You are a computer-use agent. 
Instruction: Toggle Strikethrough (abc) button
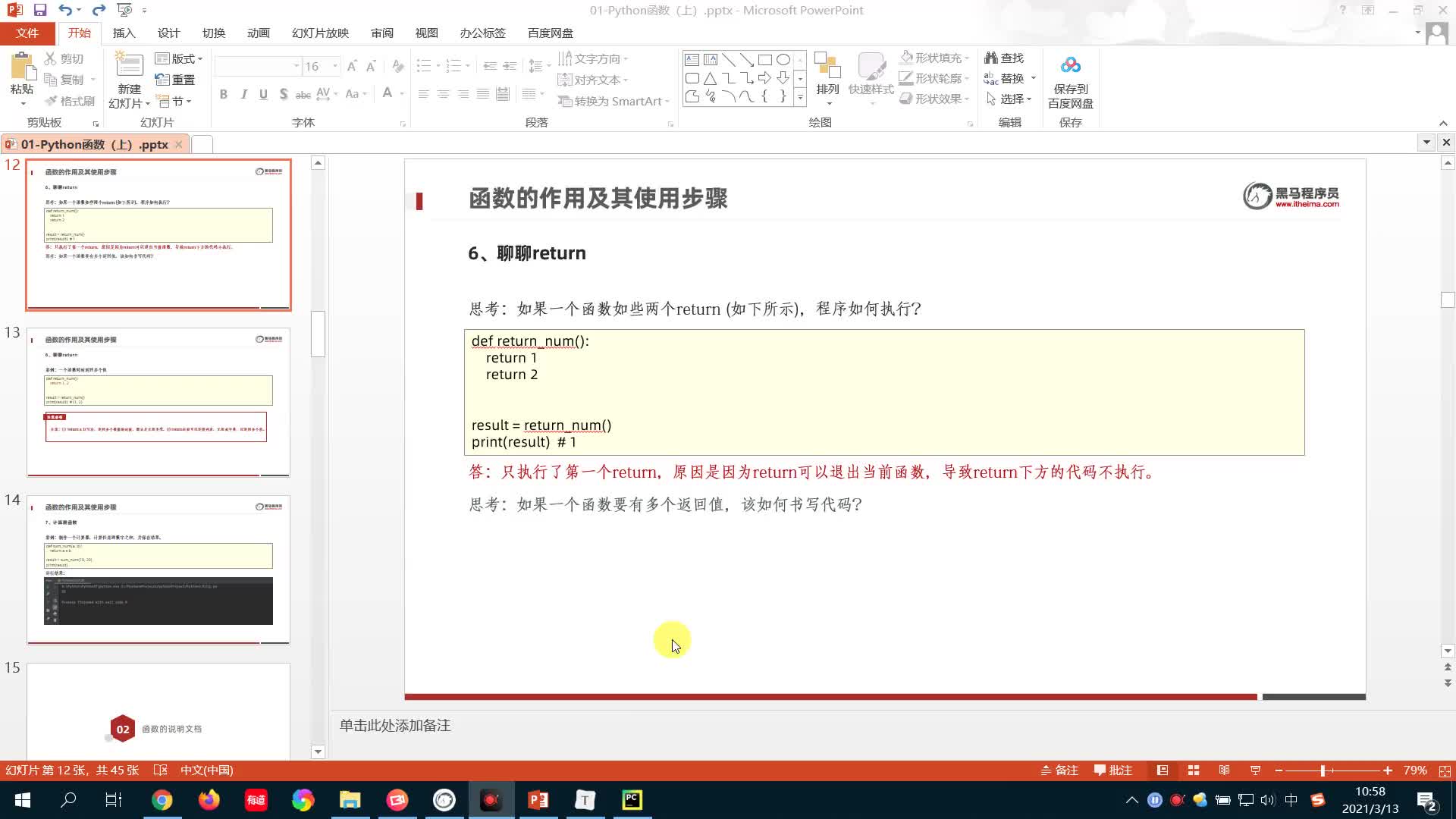(x=303, y=94)
